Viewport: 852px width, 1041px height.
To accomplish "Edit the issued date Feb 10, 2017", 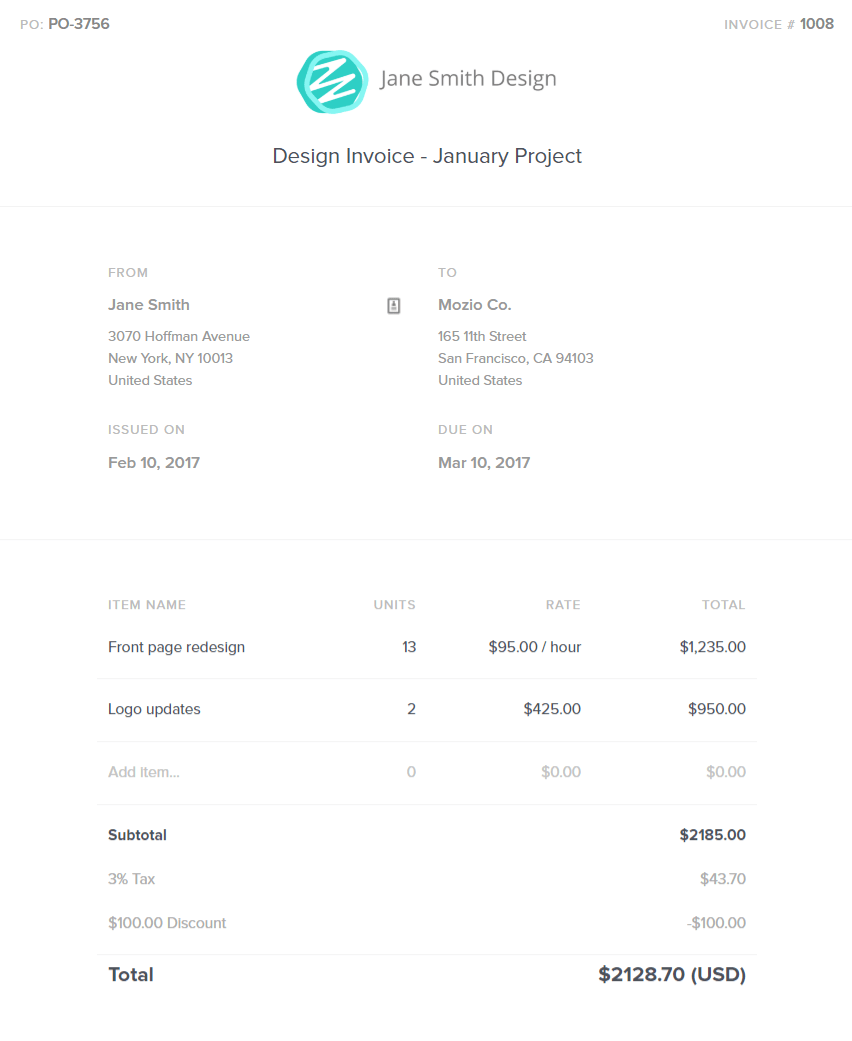I will tap(154, 463).
